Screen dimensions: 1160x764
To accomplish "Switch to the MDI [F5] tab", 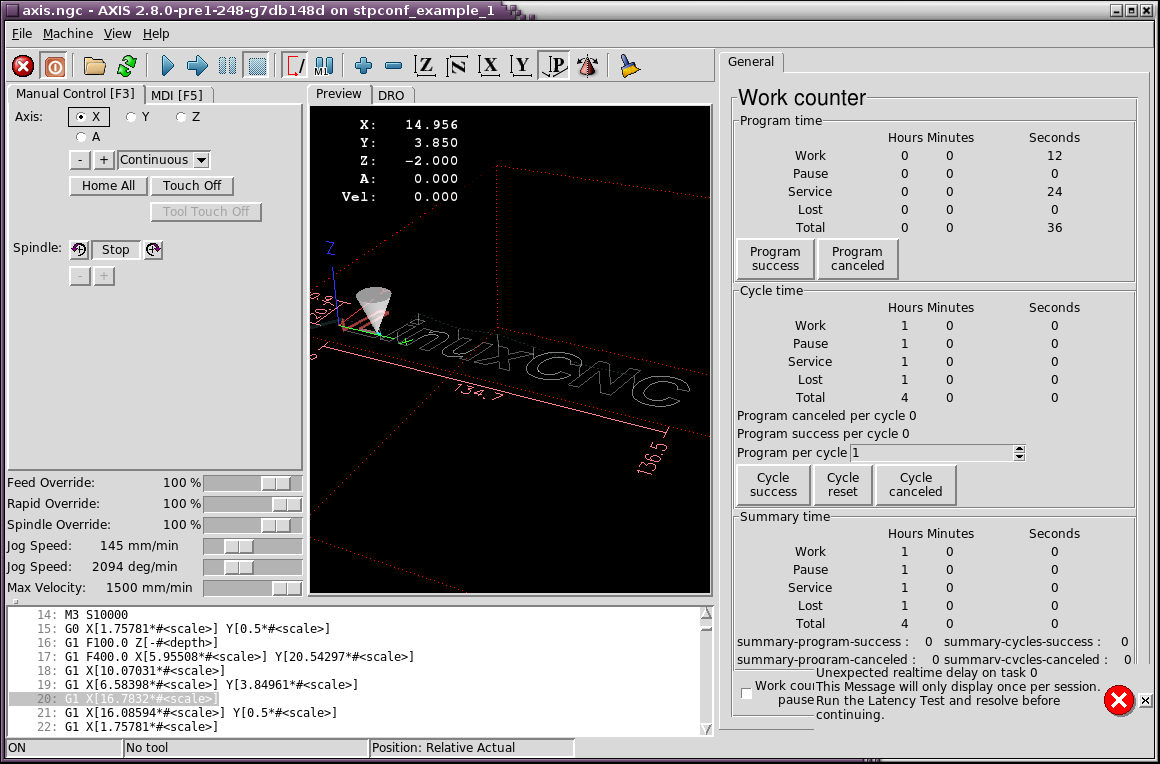I will click(x=177, y=95).
